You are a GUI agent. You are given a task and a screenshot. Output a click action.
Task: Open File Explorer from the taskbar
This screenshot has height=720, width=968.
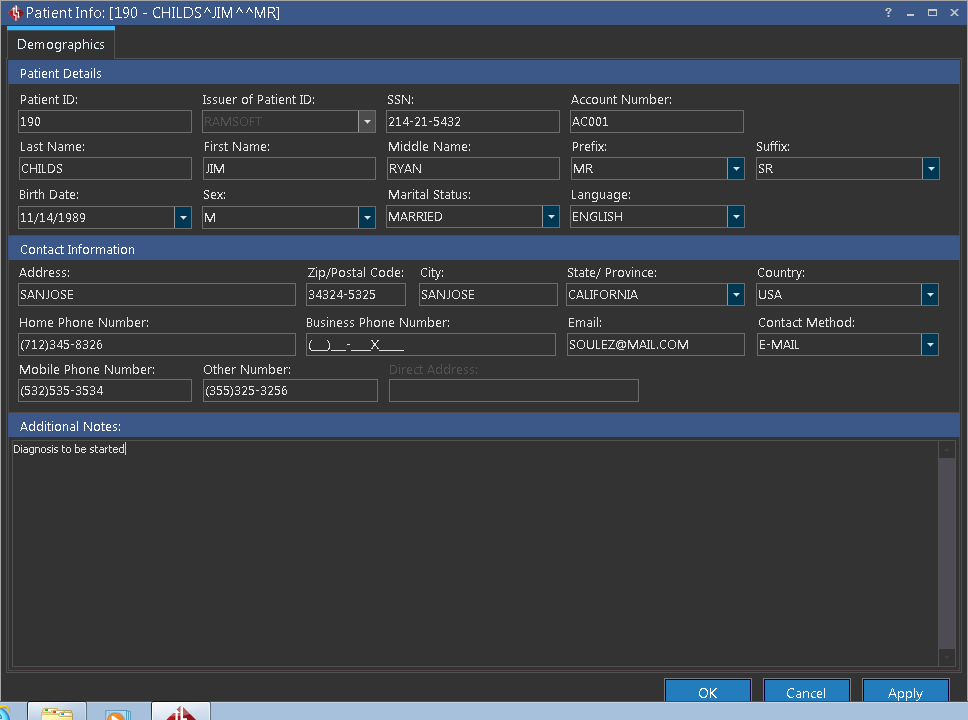(57, 713)
